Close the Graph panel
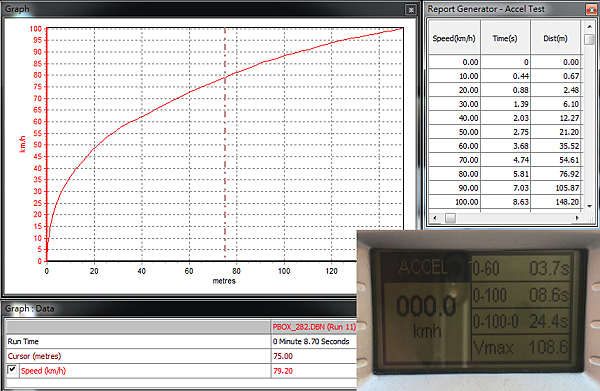Viewport: 600px width, 391px height. (411, 10)
